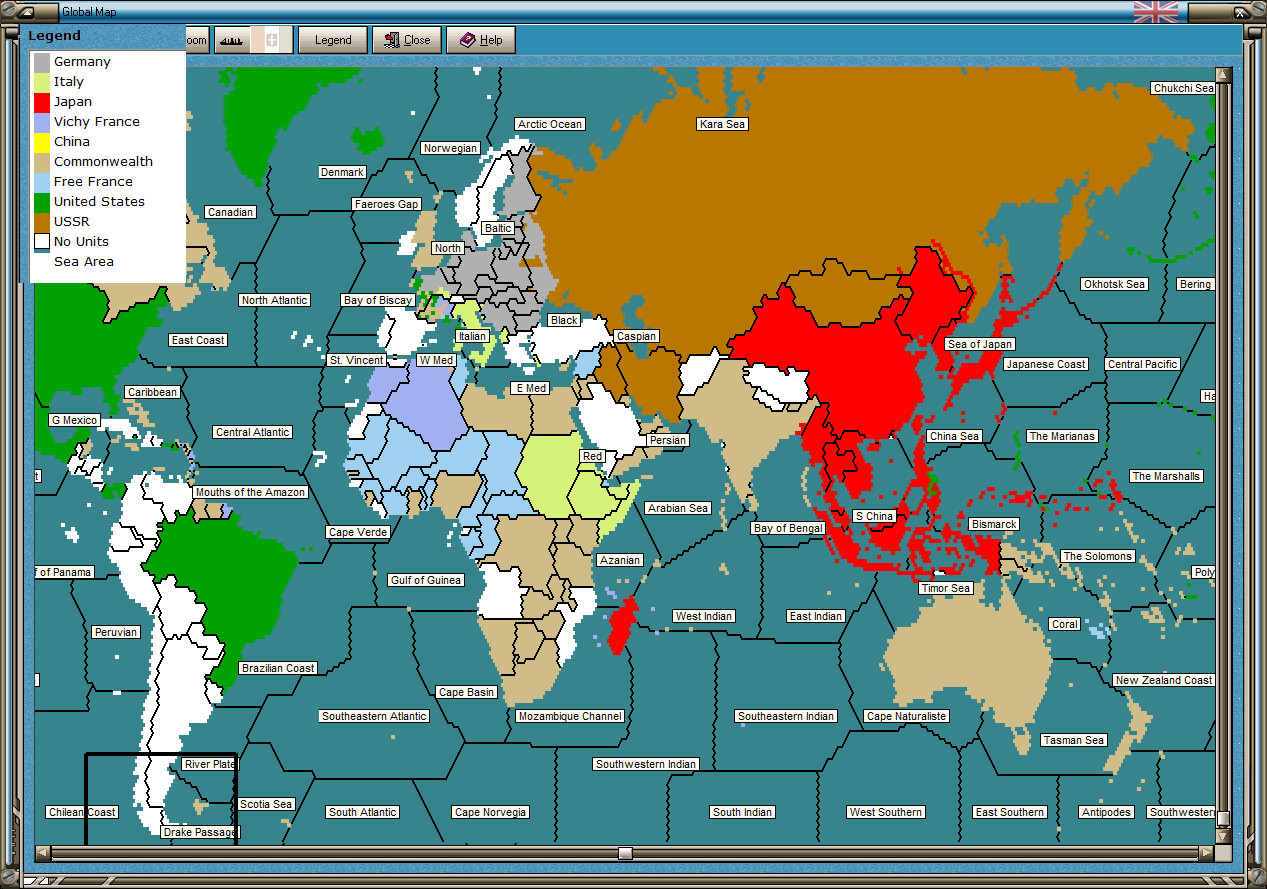Click the collapse arrow left of Global Map title
Image resolution: width=1267 pixels, height=889 pixels.
25,12
